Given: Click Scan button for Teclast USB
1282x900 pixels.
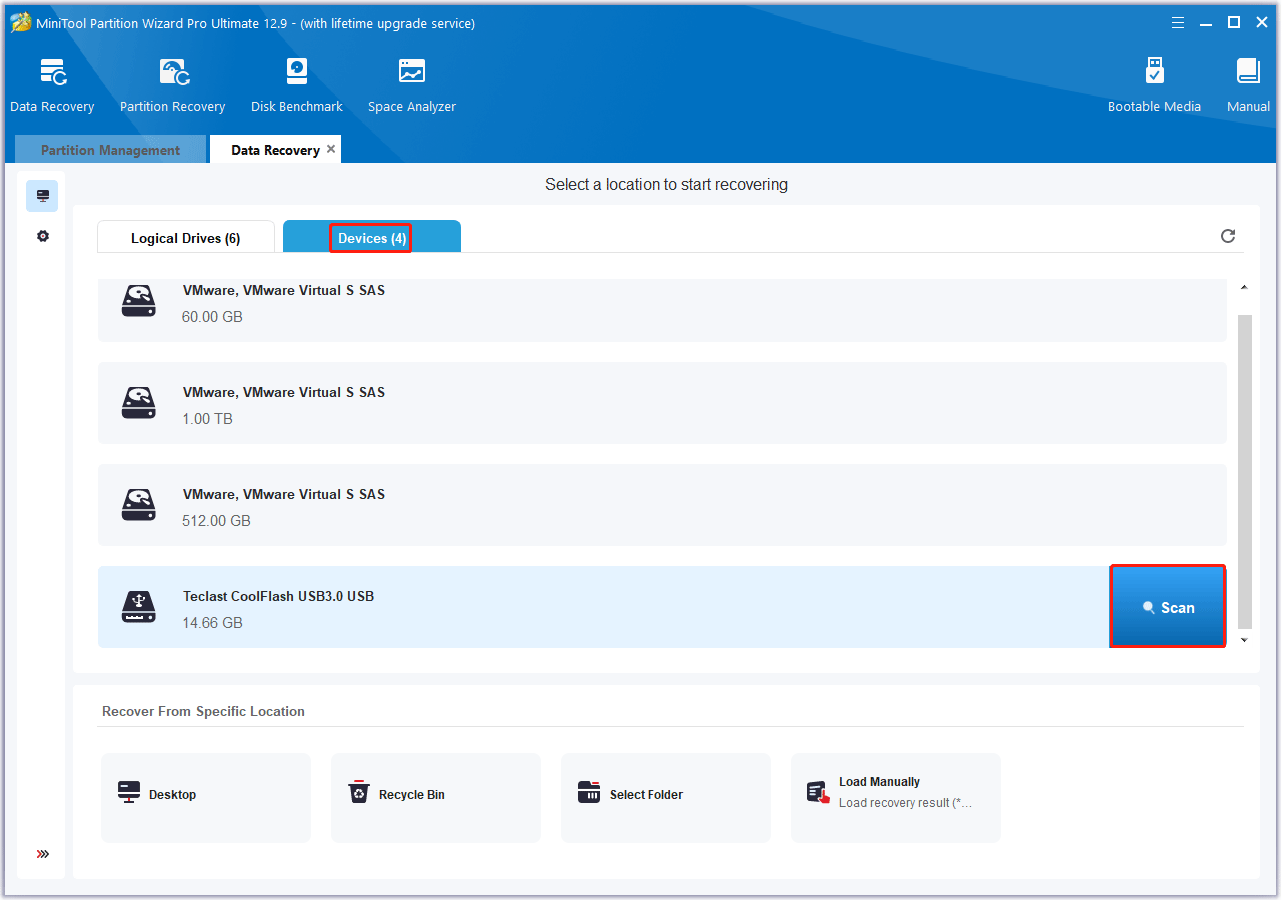Looking at the screenshot, I should [1168, 607].
